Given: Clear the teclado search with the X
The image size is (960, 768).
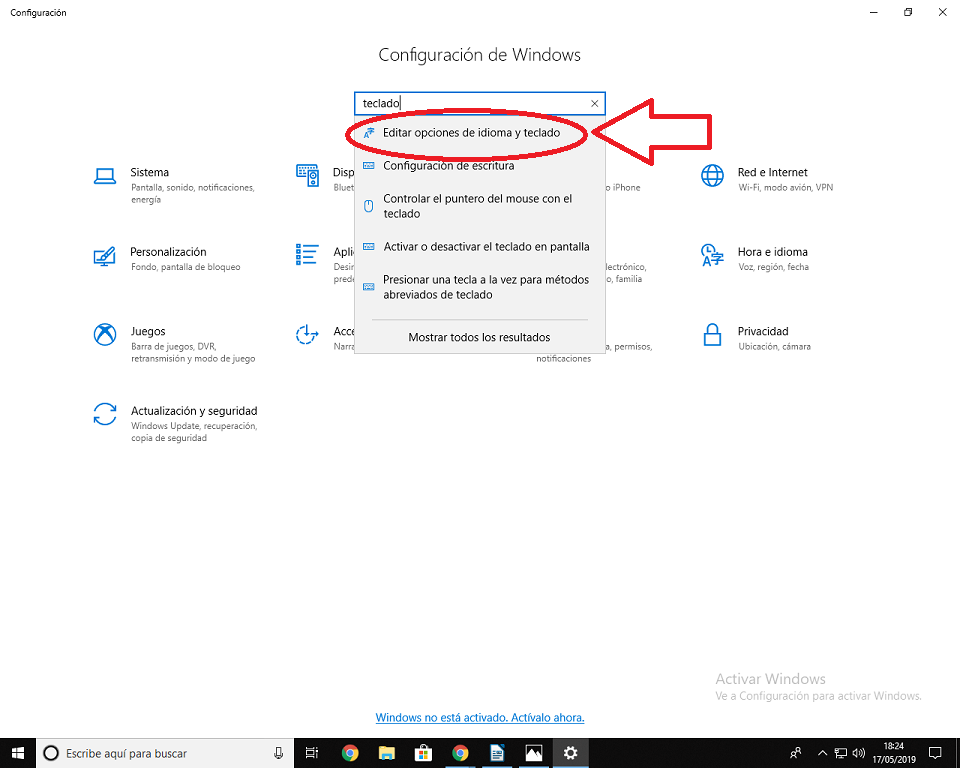Looking at the screenshot, I should [x=594, y=103].
